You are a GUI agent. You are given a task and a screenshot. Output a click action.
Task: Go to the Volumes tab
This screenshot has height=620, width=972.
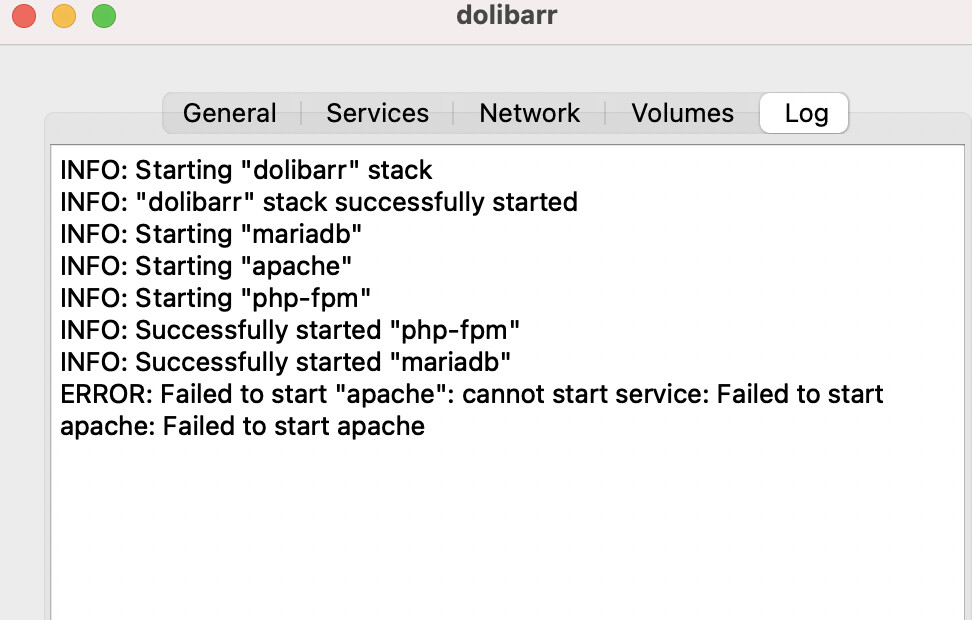coord(682,113)
